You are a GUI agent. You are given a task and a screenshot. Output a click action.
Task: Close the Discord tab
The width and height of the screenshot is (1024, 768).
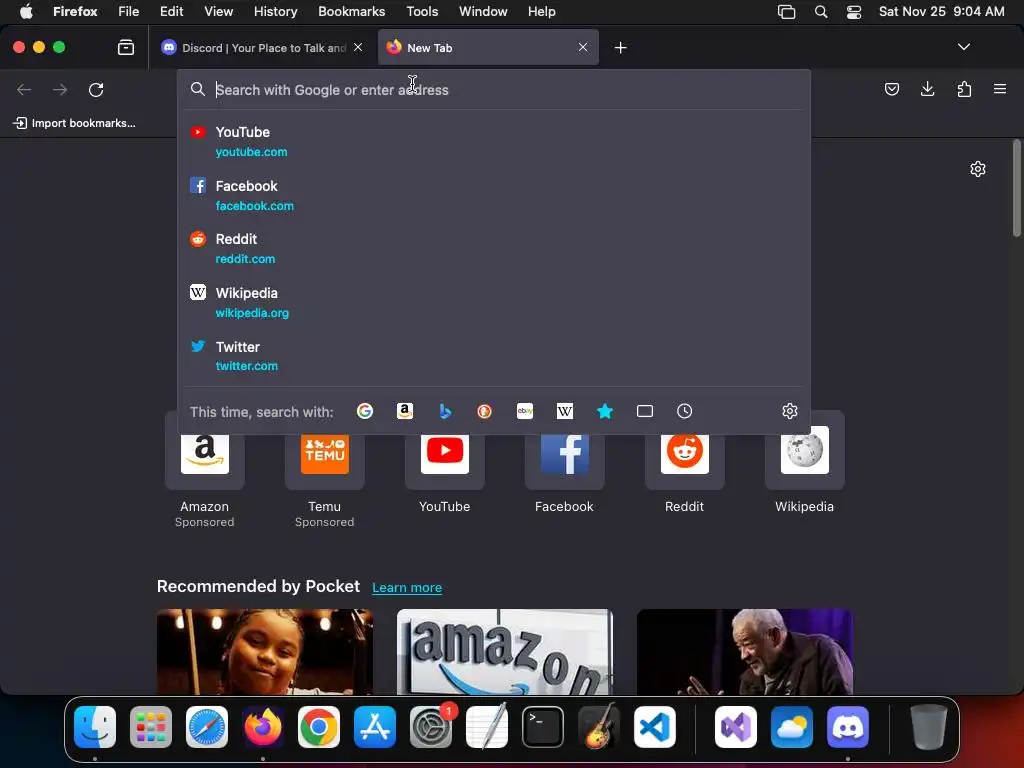pyautogui.click(x=358, y=47)
